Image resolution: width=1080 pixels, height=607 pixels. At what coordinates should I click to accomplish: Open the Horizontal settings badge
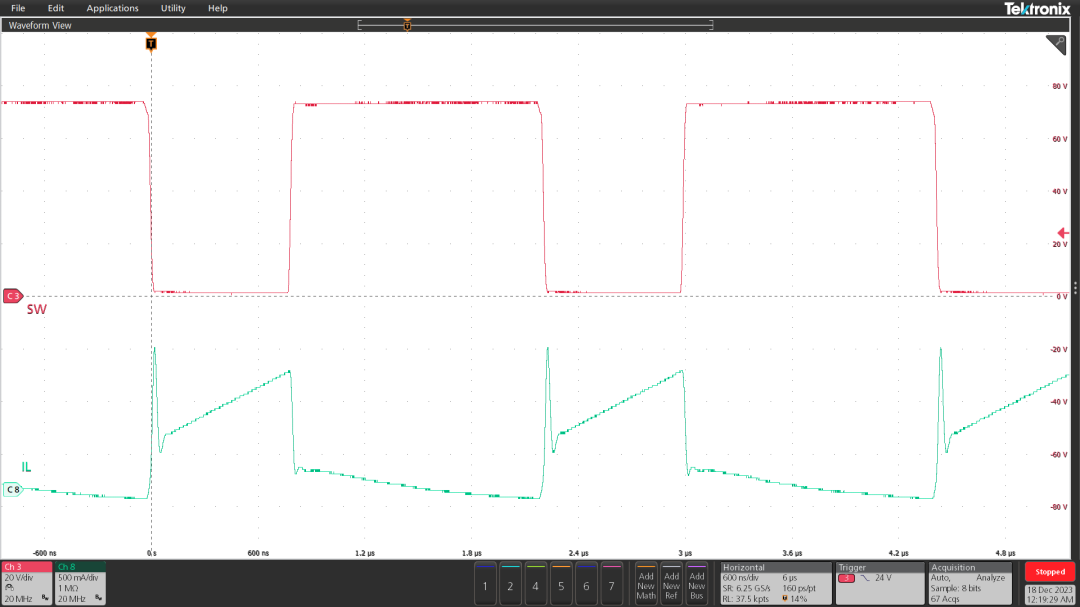point(775,584)
